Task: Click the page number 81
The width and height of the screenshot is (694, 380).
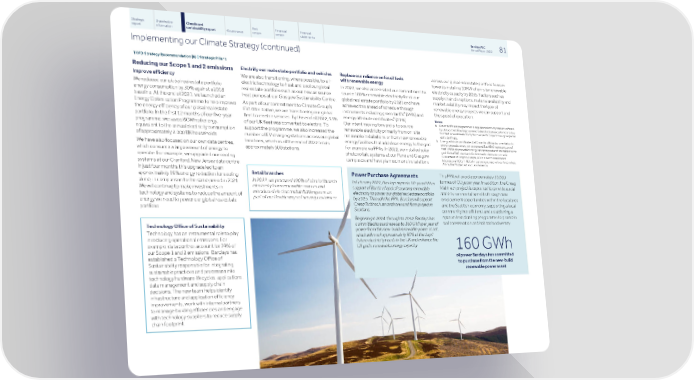Action: 503,50
